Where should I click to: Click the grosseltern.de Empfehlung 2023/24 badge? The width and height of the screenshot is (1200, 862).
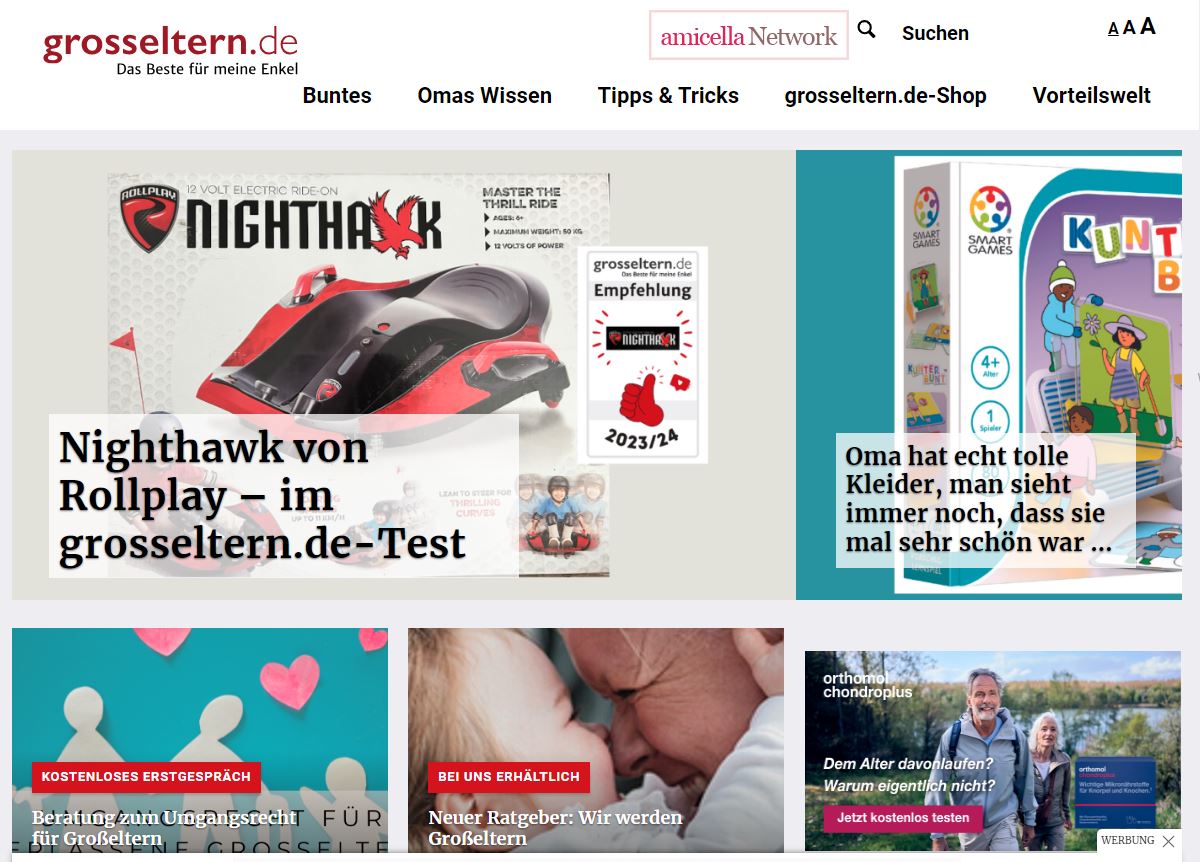pyautogui.click(x=643, y=355)
